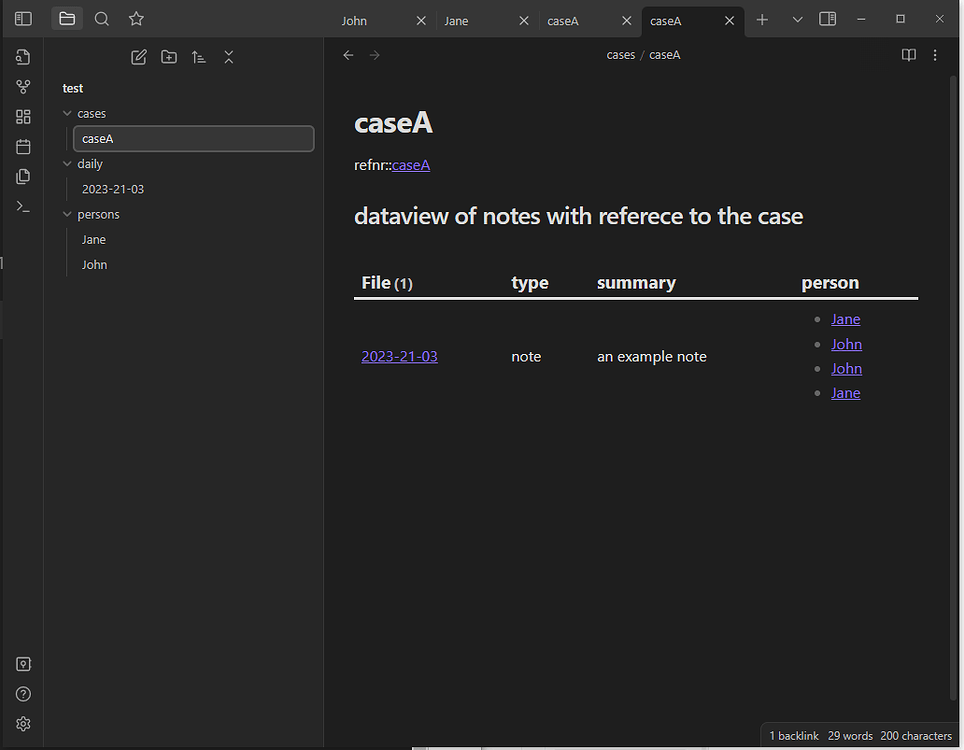Image resolution: width=964 pixels, height=750 pixels.
Task: Change the file explorer sort order
Action: click(x=199, y=57)
